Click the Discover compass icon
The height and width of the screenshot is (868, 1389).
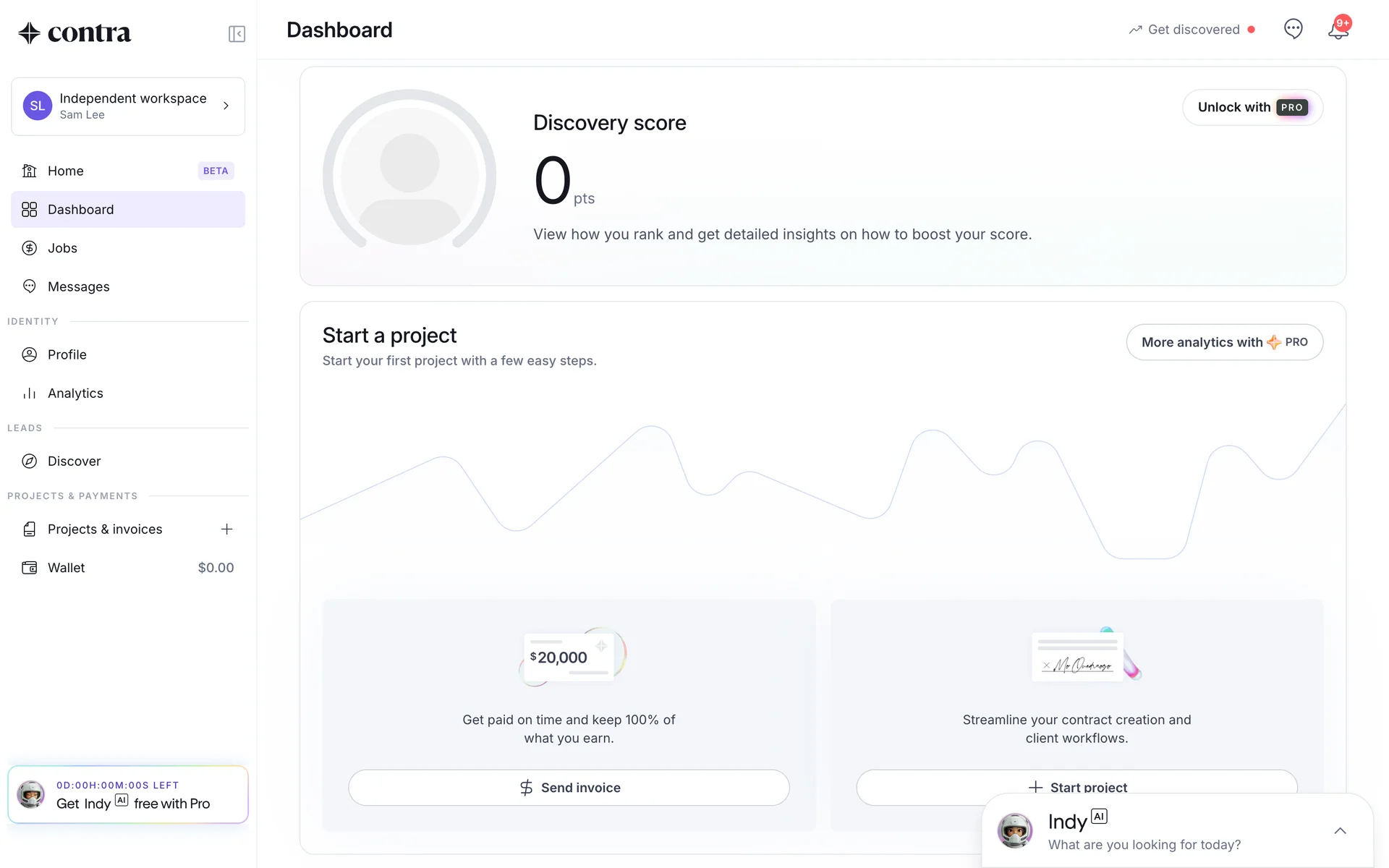click(30, 461)
